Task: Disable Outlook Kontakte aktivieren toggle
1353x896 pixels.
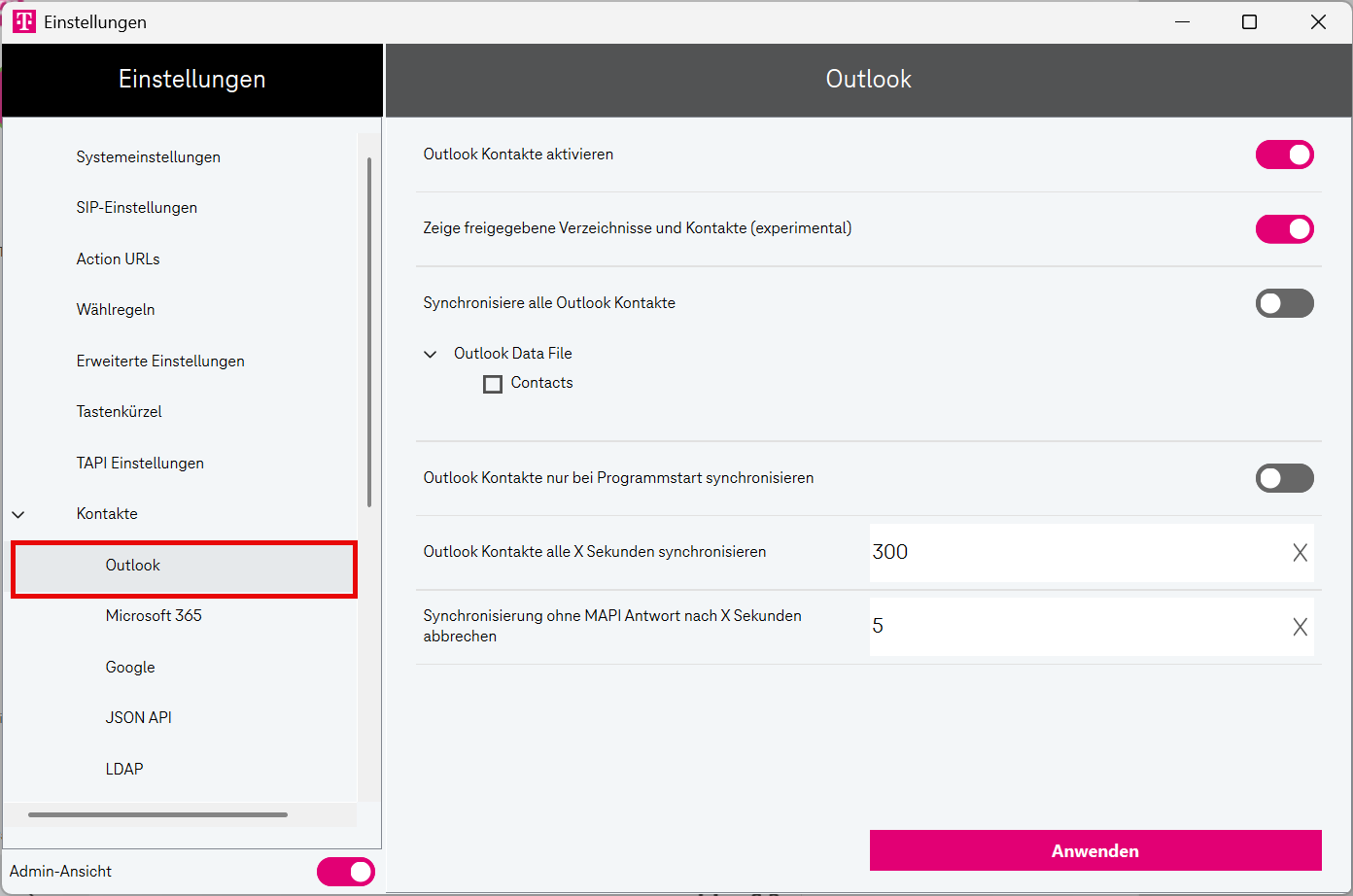Action: pyautogui.click(x=1284, y=155)
